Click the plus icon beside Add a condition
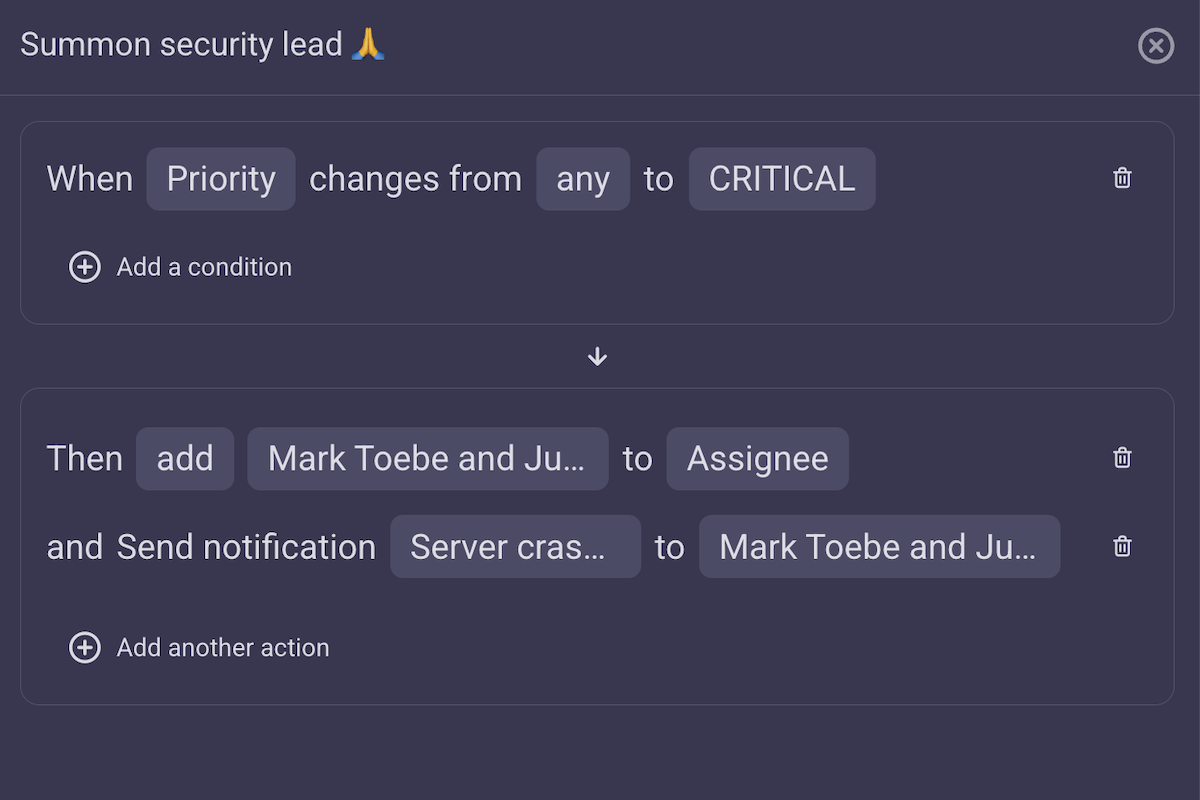The width and height of the screenshot is (1200, 800). [85, 267]
